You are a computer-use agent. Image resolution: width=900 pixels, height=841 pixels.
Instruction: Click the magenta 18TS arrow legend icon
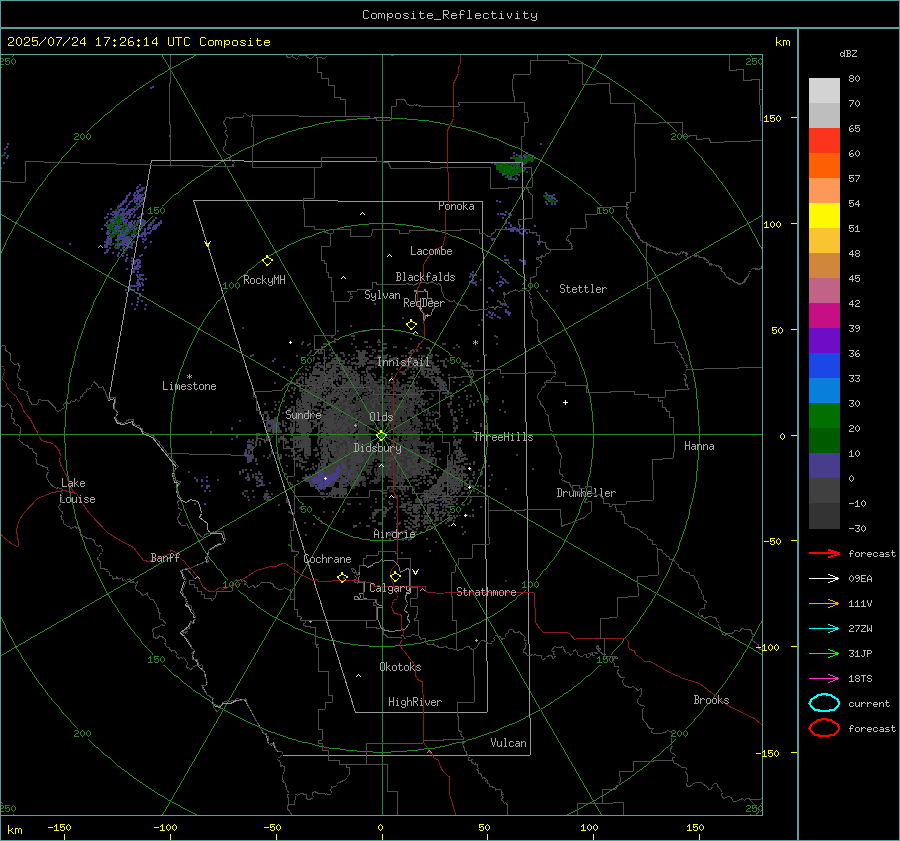click(x=825, y=679)
